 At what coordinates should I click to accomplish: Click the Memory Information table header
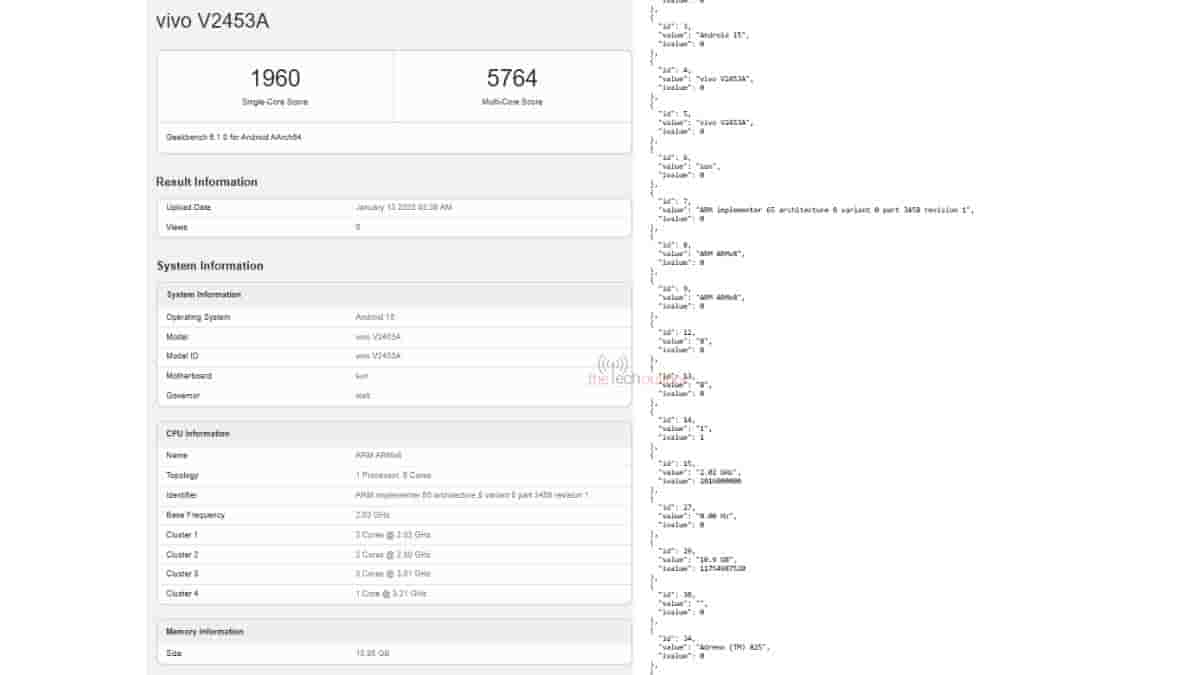point(204,632)
